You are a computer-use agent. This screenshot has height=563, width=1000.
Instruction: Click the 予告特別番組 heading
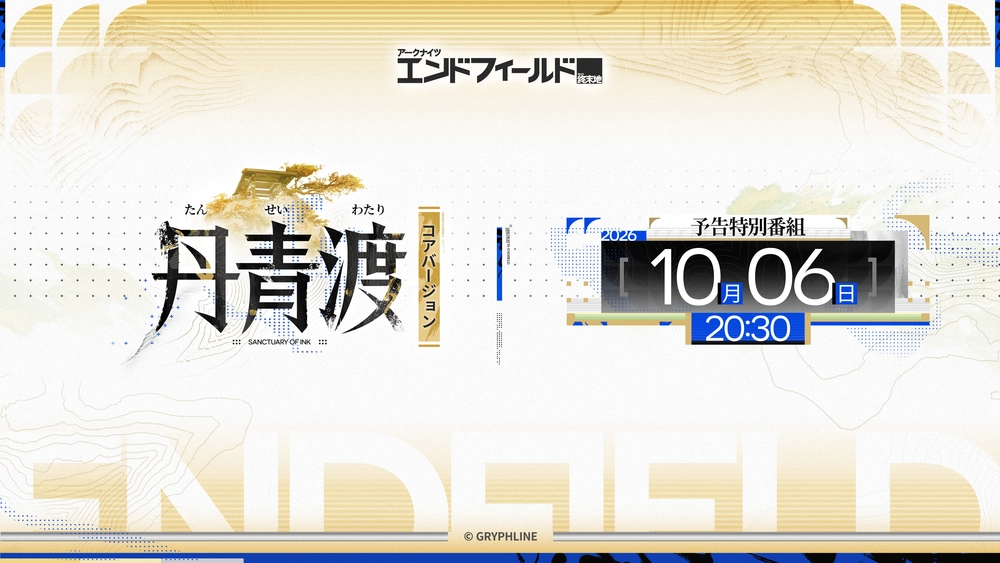748,226
